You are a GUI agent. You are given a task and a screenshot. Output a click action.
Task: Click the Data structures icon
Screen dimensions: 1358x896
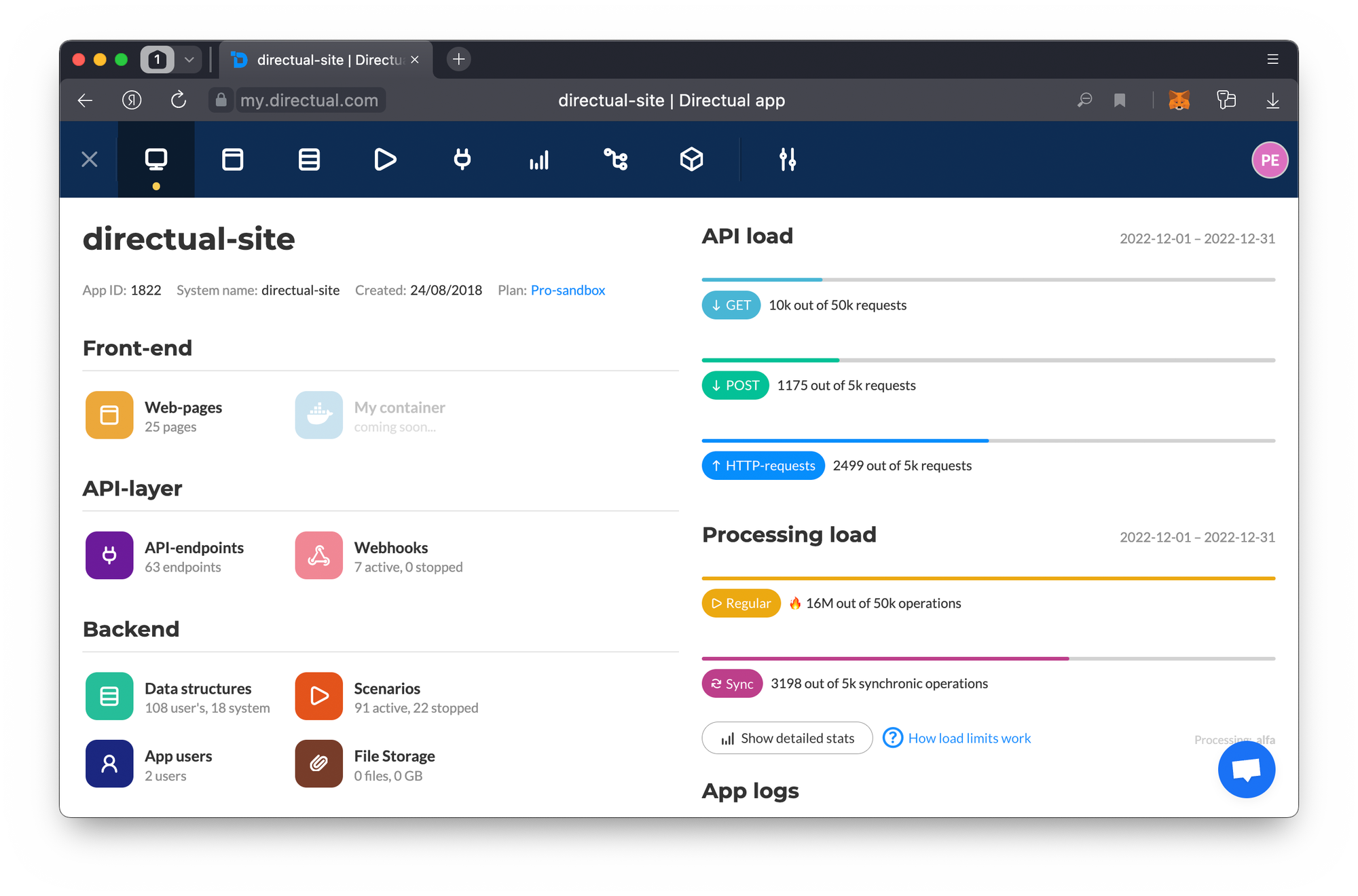point(108,696)
